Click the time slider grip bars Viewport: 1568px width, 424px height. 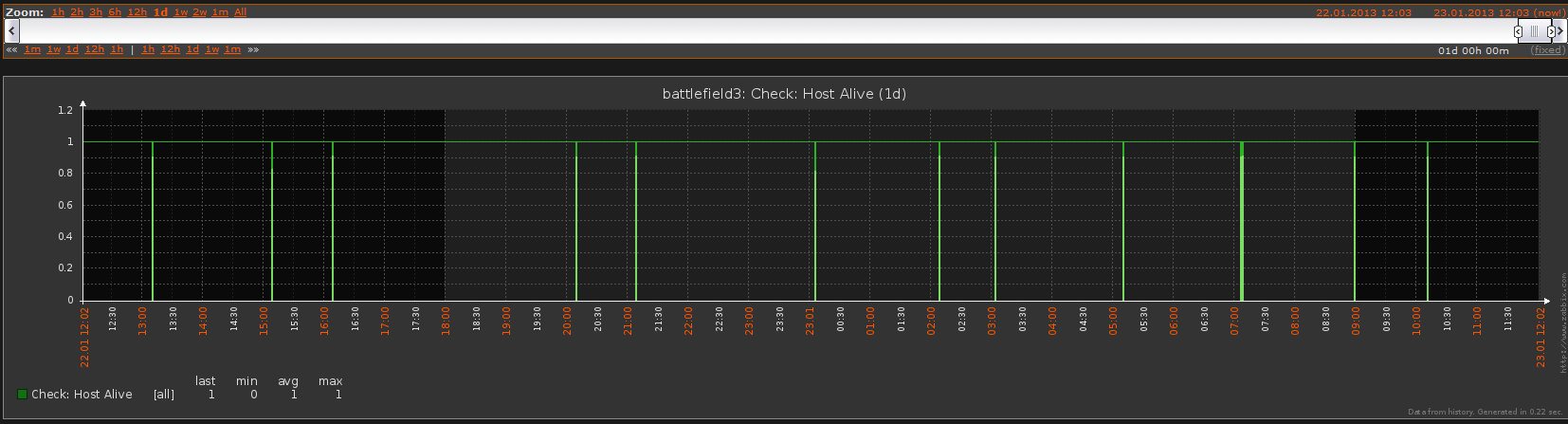tap(1535, 31)
